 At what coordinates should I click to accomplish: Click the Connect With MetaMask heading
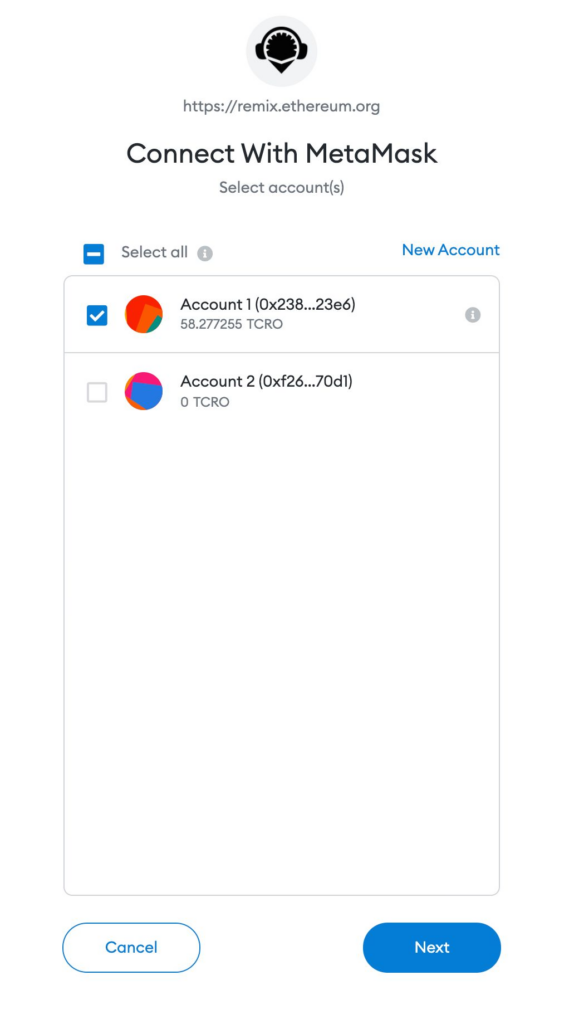282,153
